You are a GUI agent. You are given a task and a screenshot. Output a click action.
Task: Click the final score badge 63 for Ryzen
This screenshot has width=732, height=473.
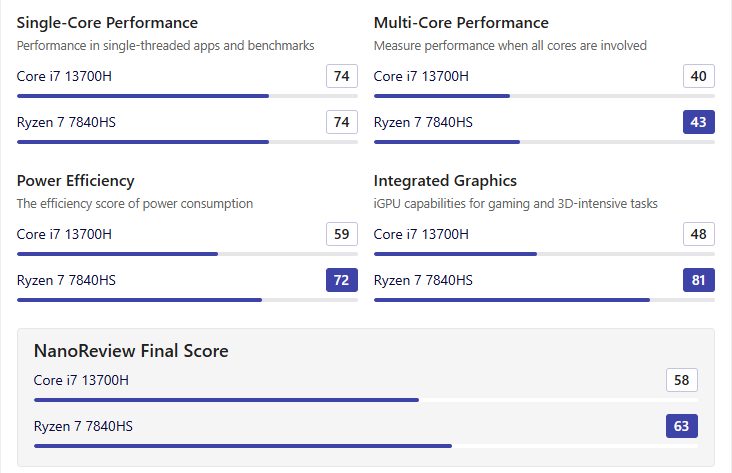tap(681, 426)
